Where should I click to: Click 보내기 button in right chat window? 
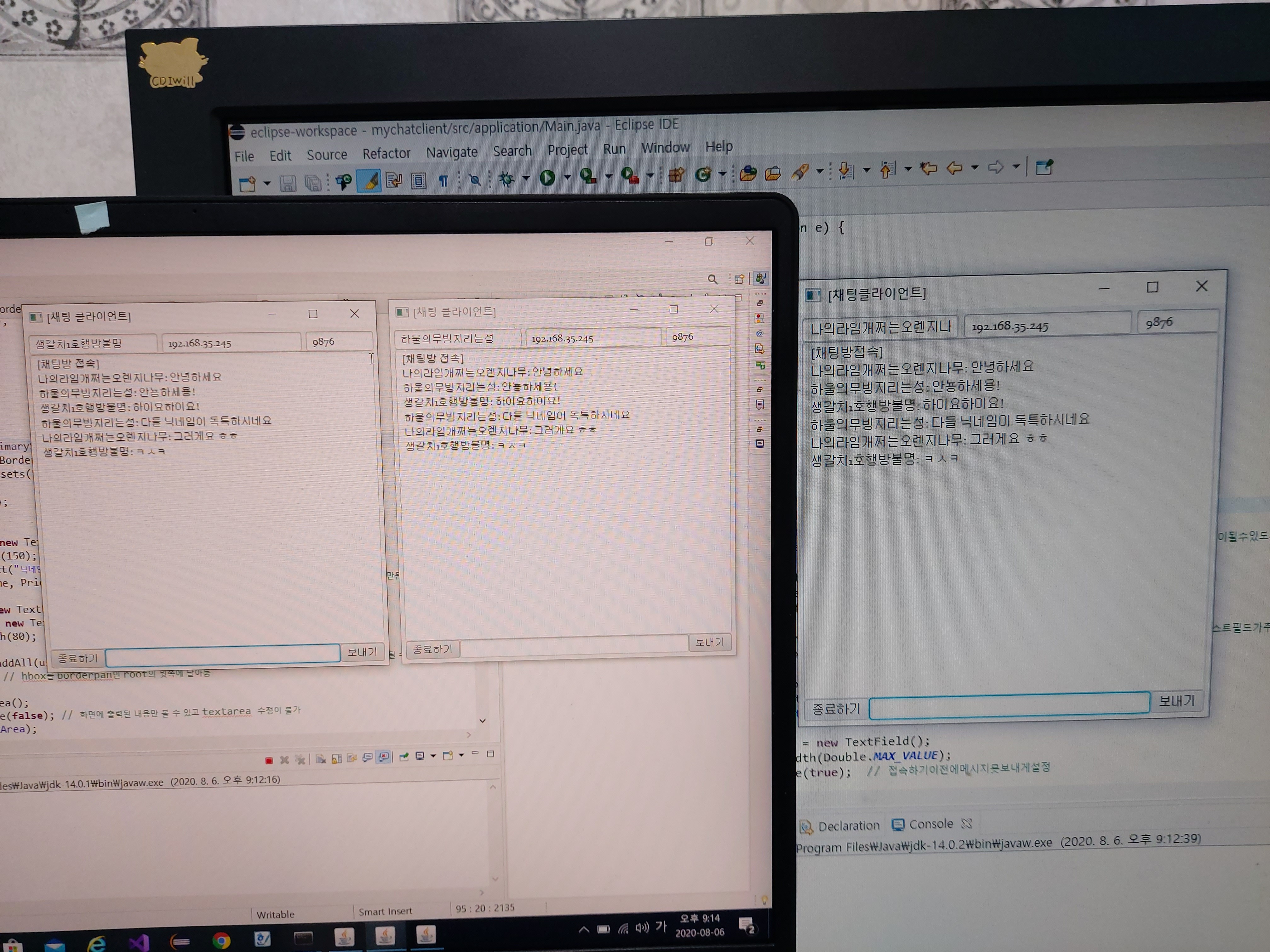1176,701
